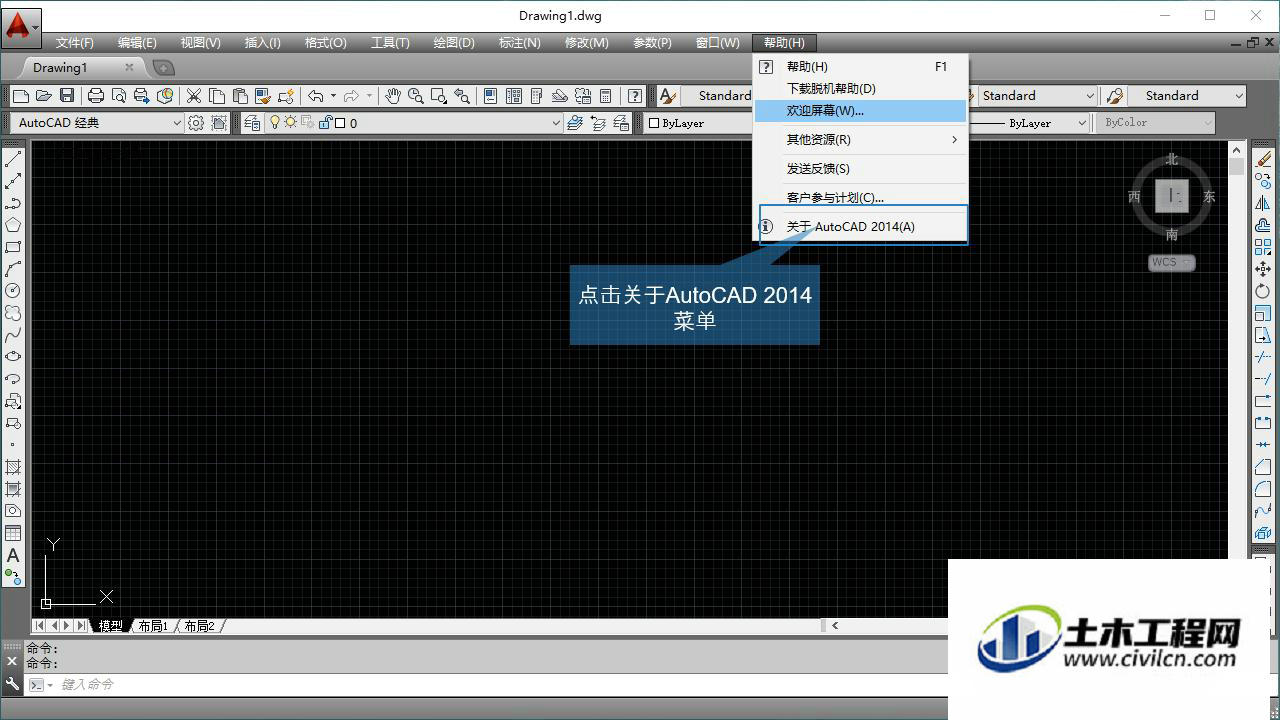Open the 文件(F) menu

75,43
